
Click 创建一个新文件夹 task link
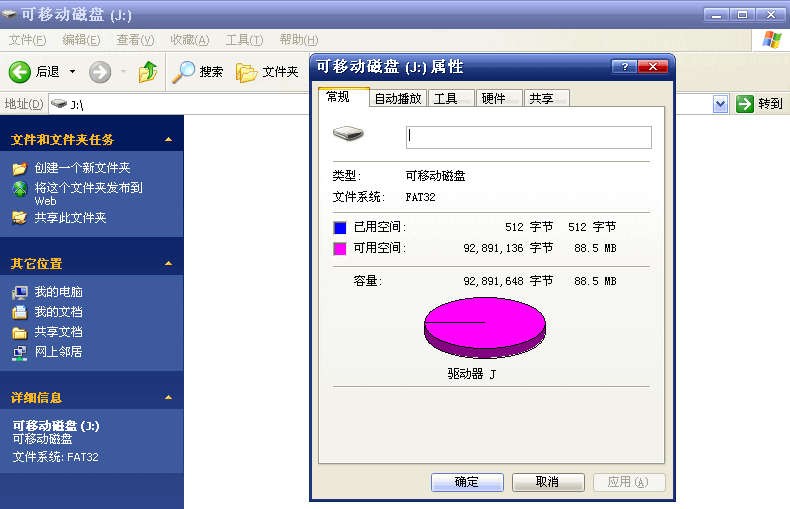tap(82, 168)
